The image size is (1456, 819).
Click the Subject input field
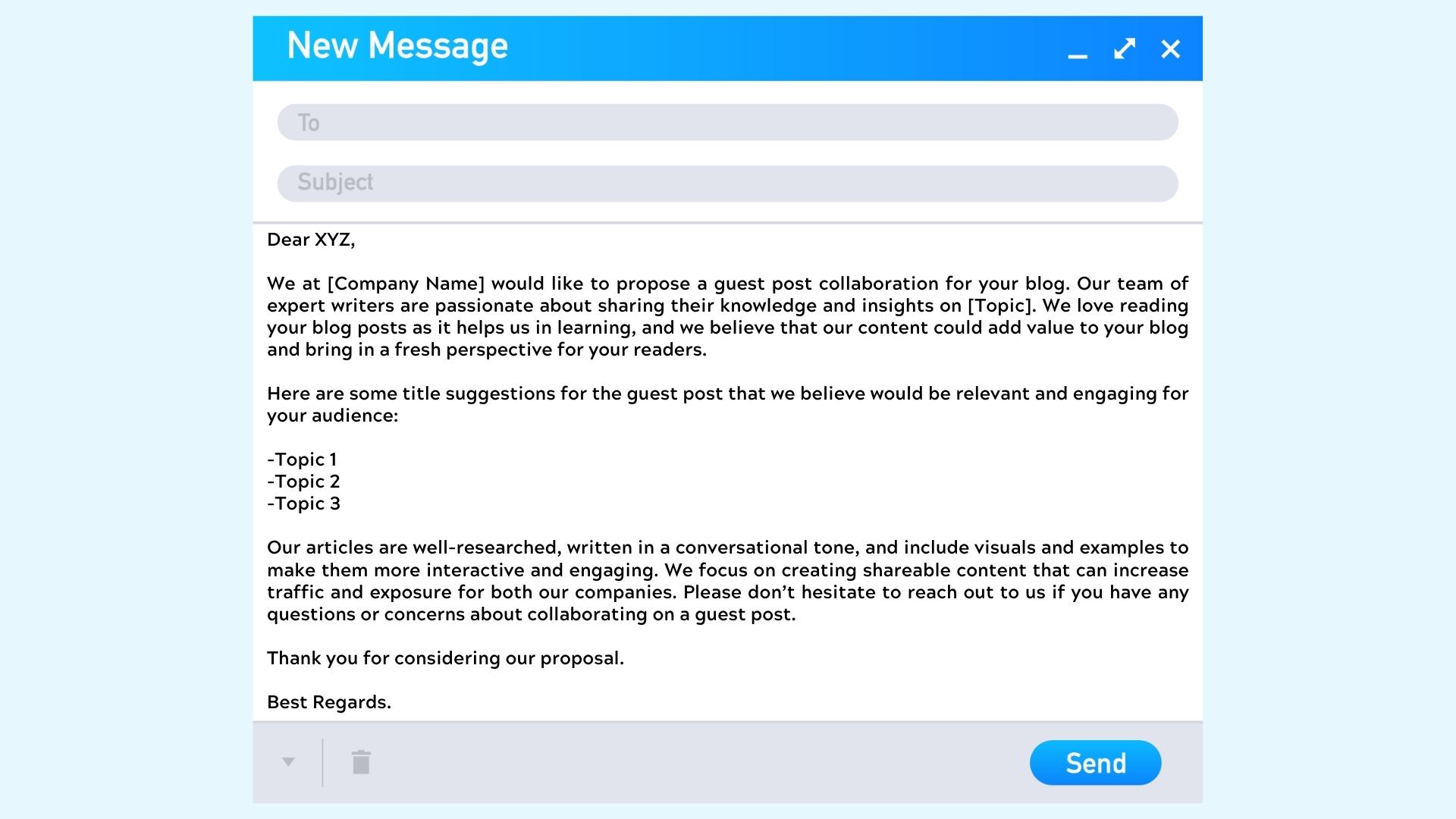click(728, 182)
